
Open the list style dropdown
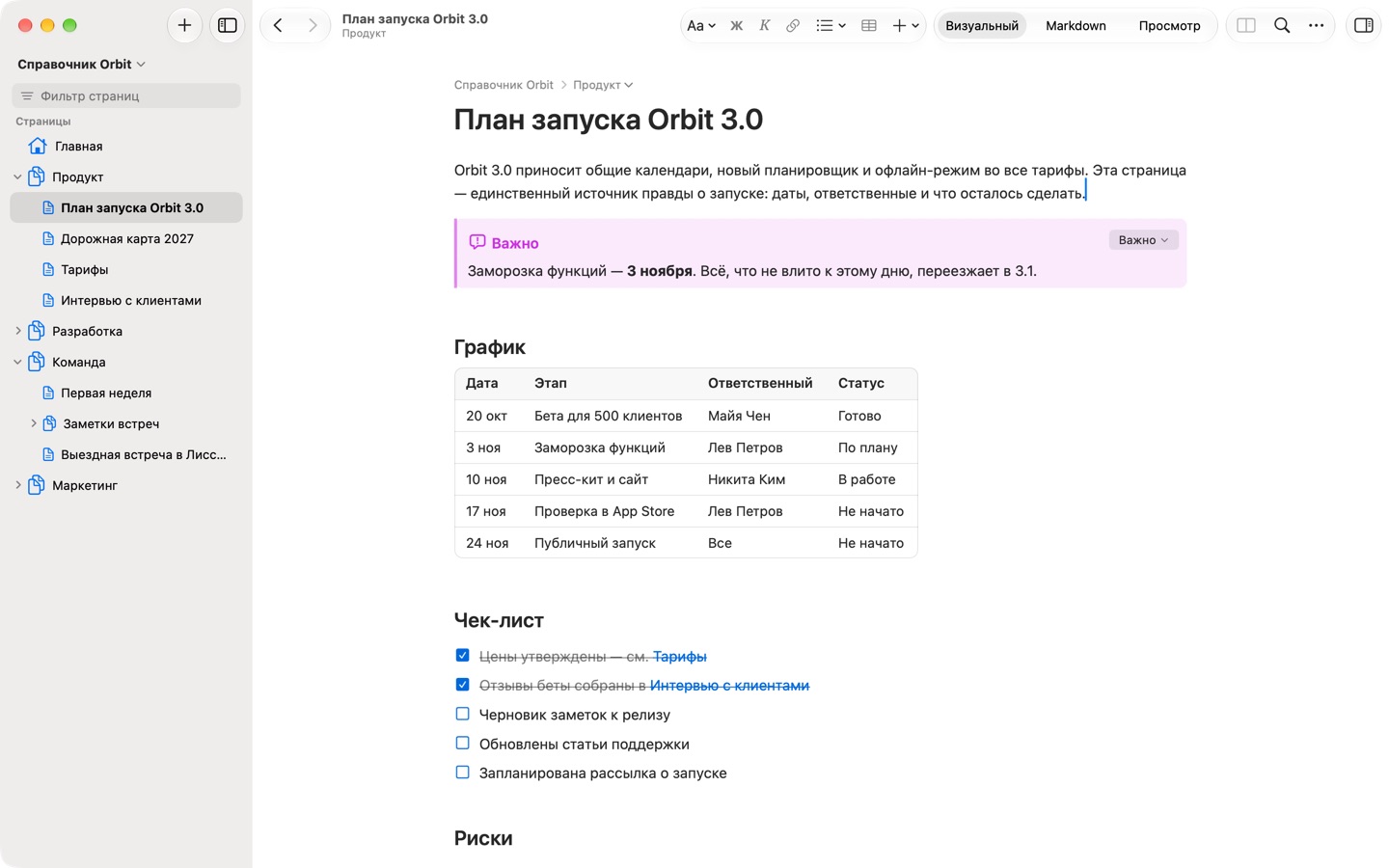click(x=831, y=26)
